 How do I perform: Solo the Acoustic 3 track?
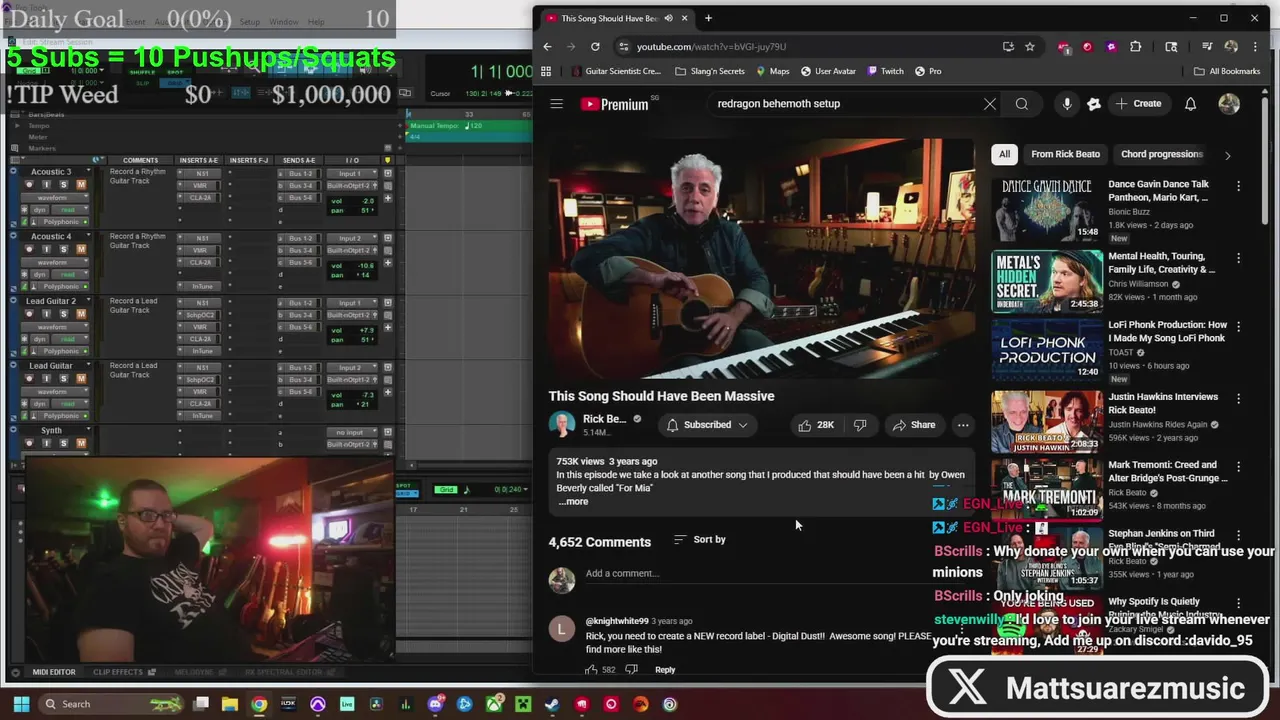tap(64, 184)
